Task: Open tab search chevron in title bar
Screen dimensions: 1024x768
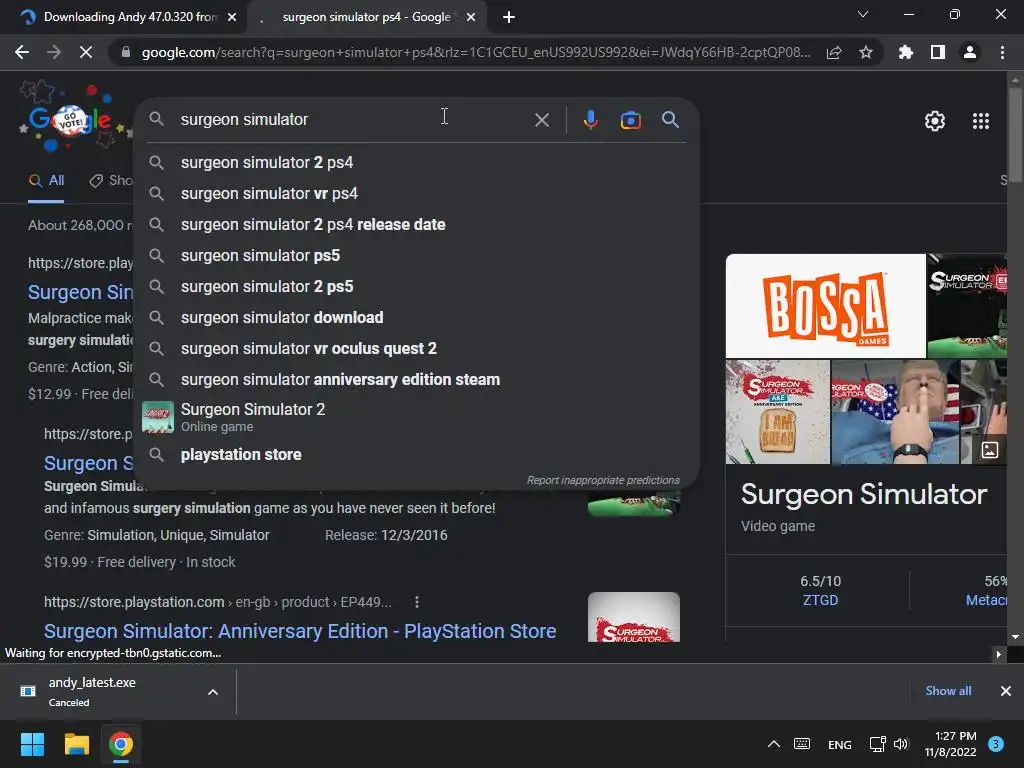Action: pos(863,14)
